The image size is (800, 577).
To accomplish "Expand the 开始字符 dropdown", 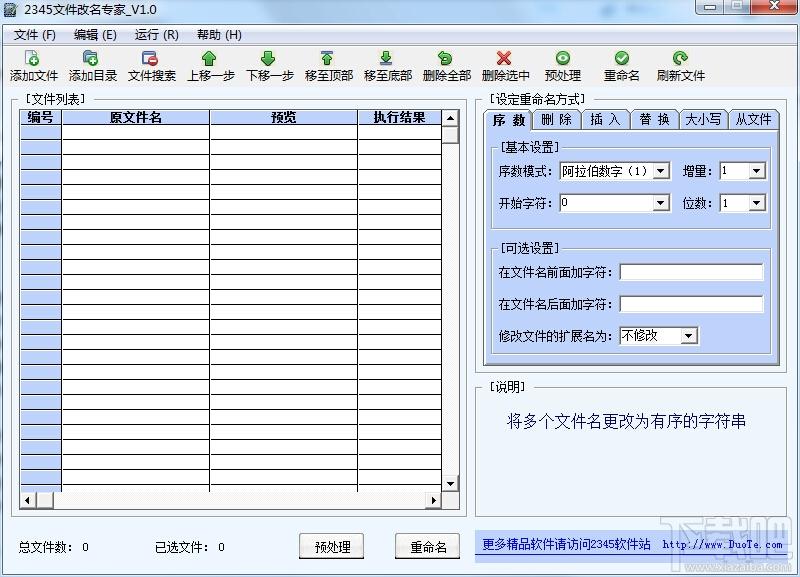I will pos(661,203).
